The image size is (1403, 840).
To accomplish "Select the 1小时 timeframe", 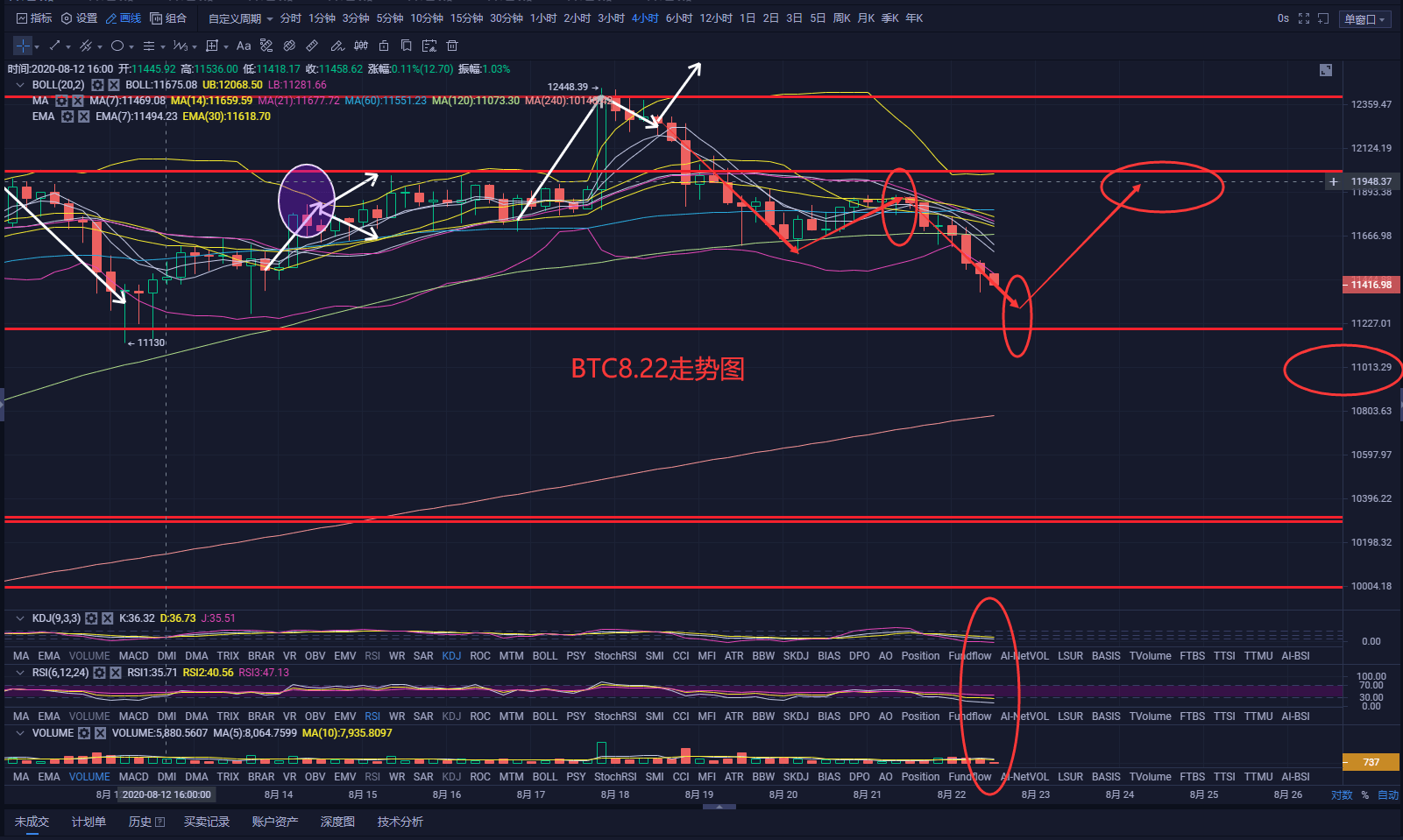I will click(x=543, y=18).
